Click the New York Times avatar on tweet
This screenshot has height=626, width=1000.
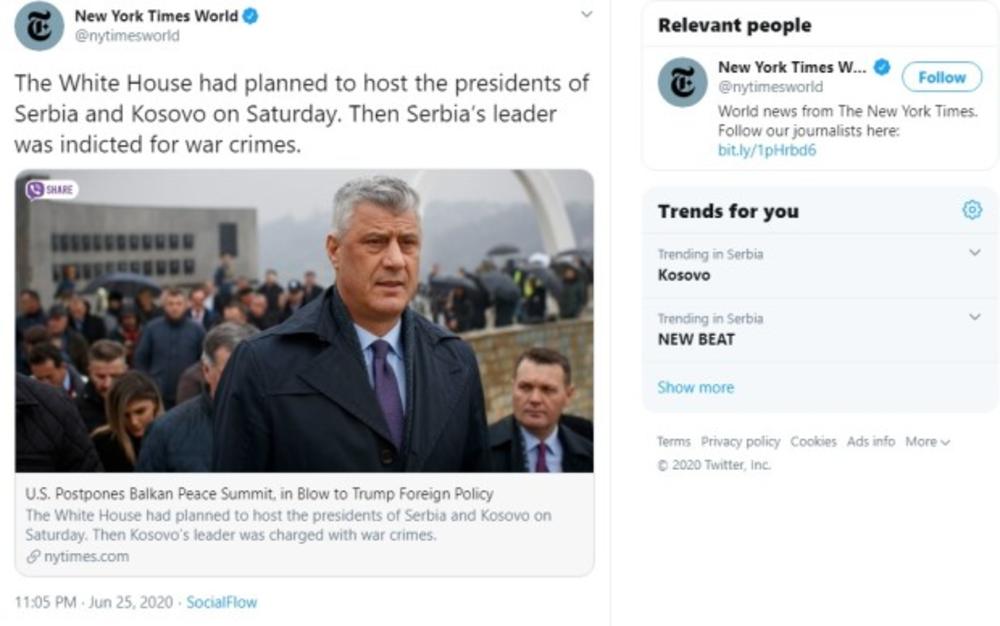point(39,25)
